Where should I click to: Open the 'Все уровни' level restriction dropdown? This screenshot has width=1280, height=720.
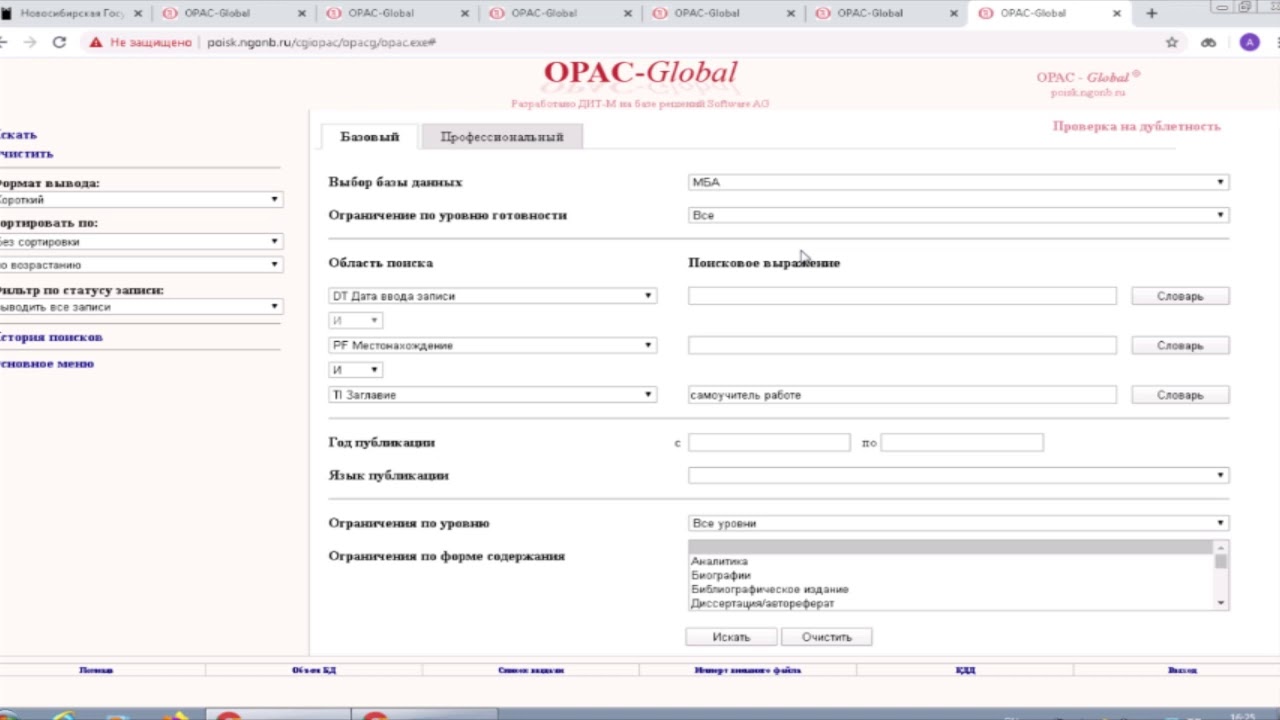(958, 523)
